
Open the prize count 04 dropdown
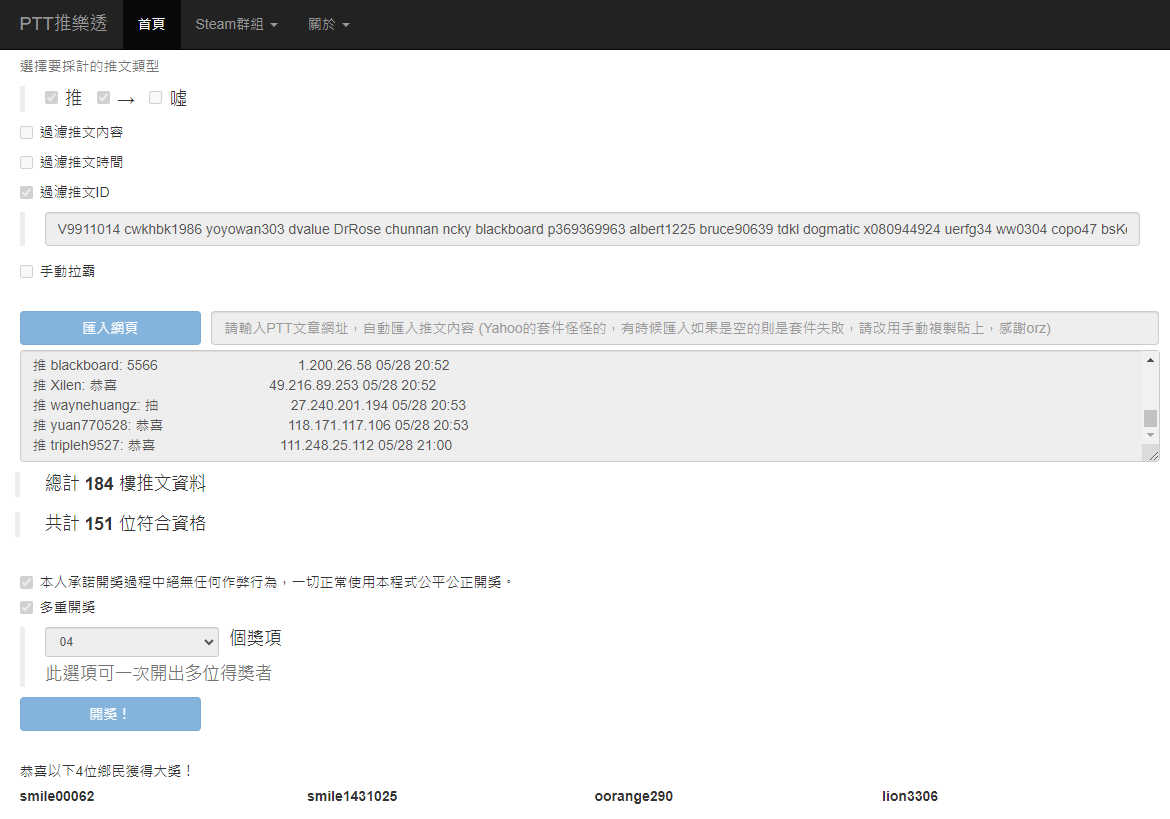[x=132, y=641]
